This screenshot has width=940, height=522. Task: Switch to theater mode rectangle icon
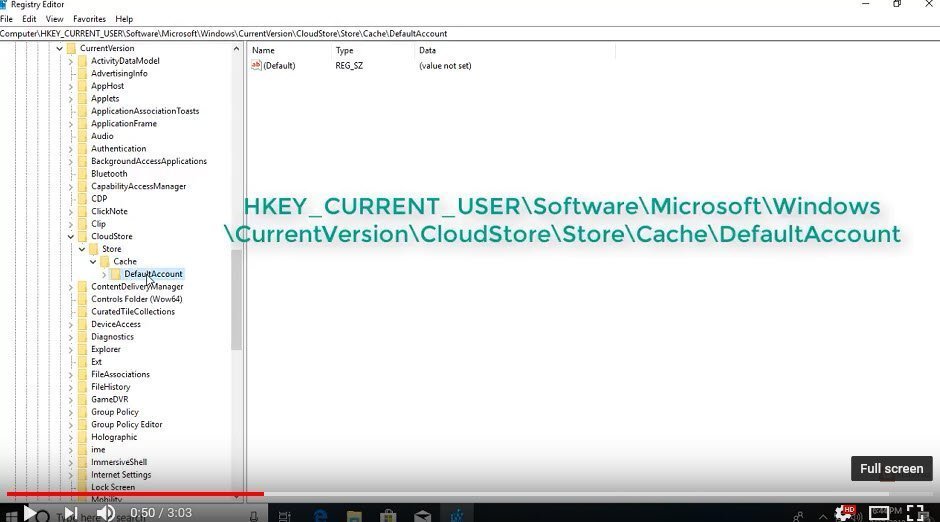click(879, 513)
